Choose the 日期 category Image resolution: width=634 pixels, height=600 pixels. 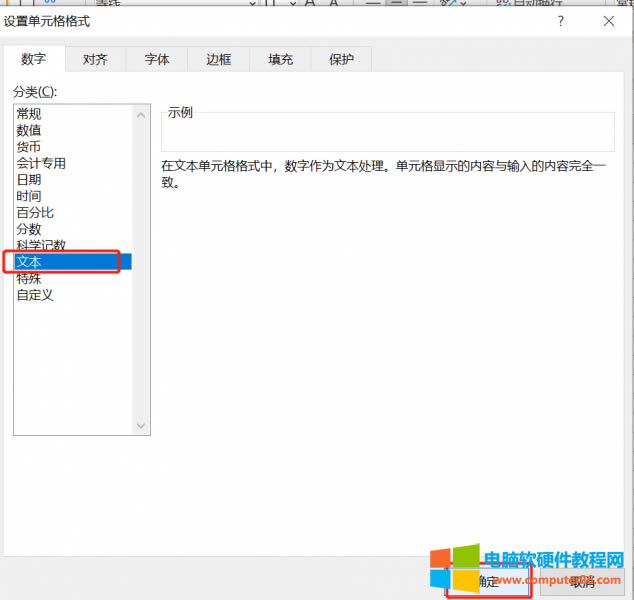pos(29,180)
